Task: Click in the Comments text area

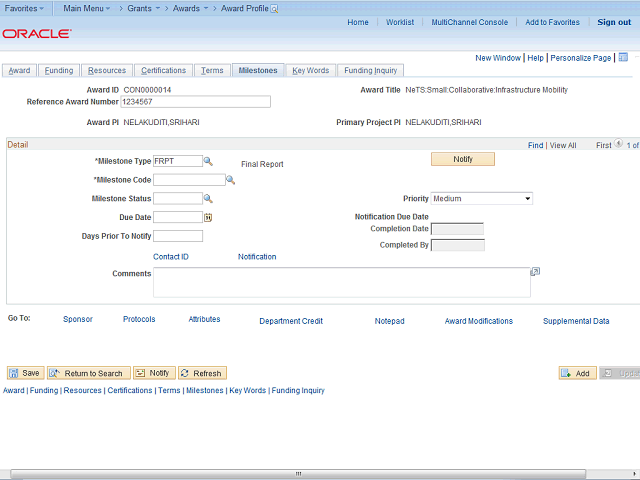Action: 342,282
